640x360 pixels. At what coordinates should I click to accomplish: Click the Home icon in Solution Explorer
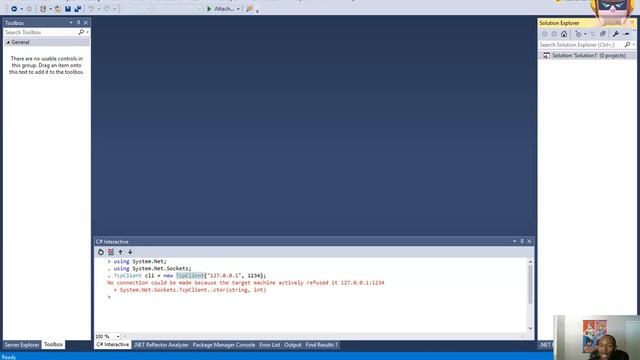pos(564,34)
